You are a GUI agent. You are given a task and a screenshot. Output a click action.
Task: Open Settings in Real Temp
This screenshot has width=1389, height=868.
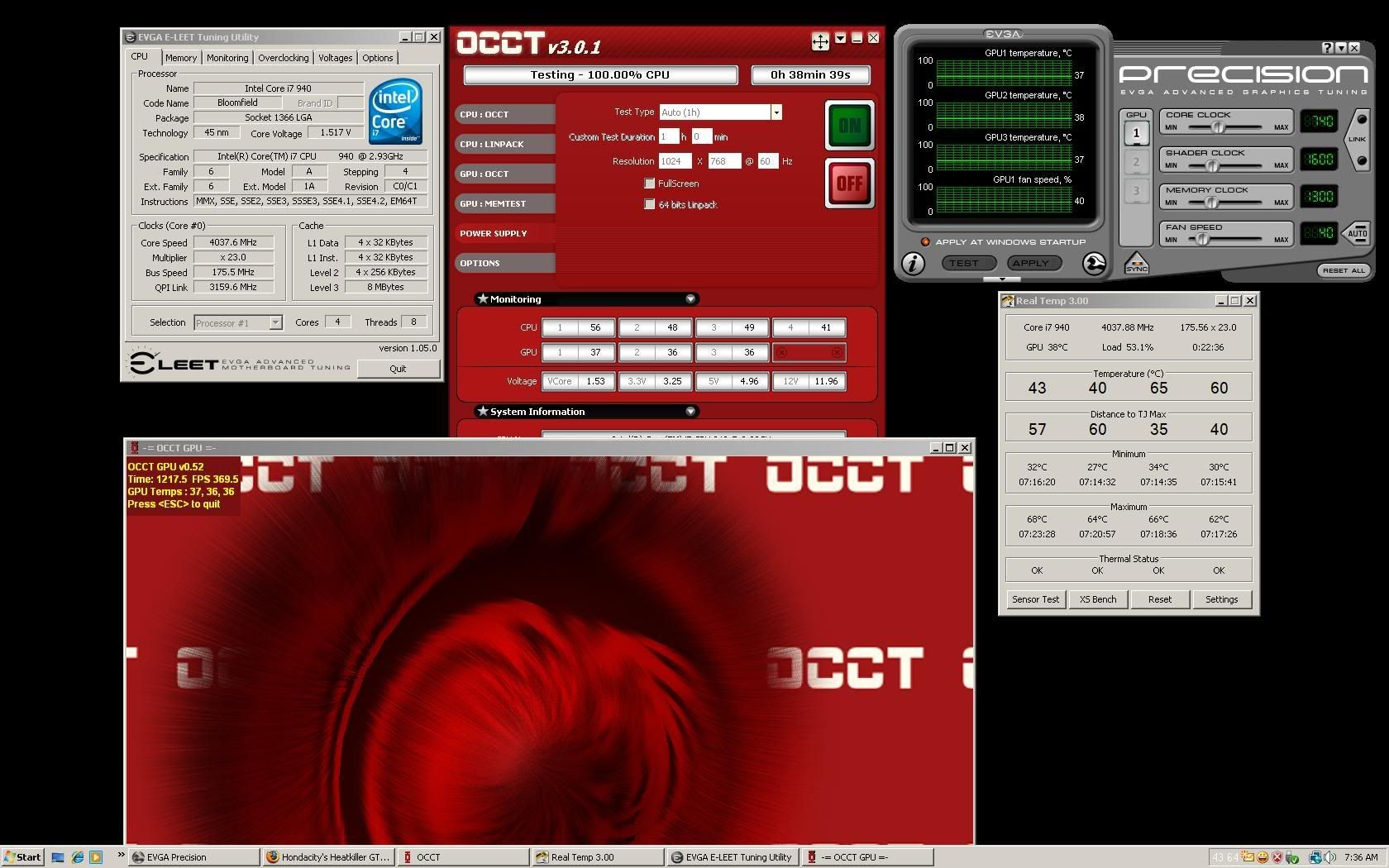1222,599
